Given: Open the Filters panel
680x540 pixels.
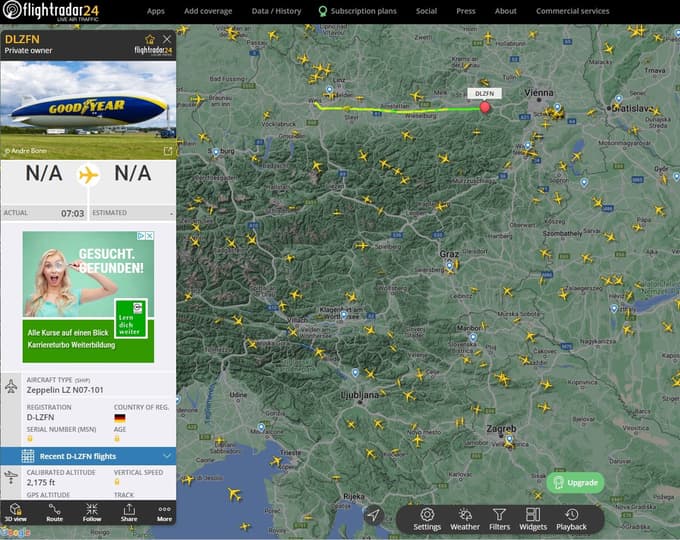Looking at the screenshot, I should (500, 519).
